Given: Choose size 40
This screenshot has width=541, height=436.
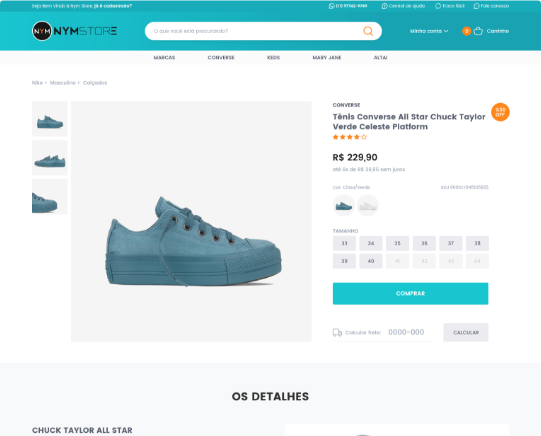Looking at the screenshot, I should point(371,261).
